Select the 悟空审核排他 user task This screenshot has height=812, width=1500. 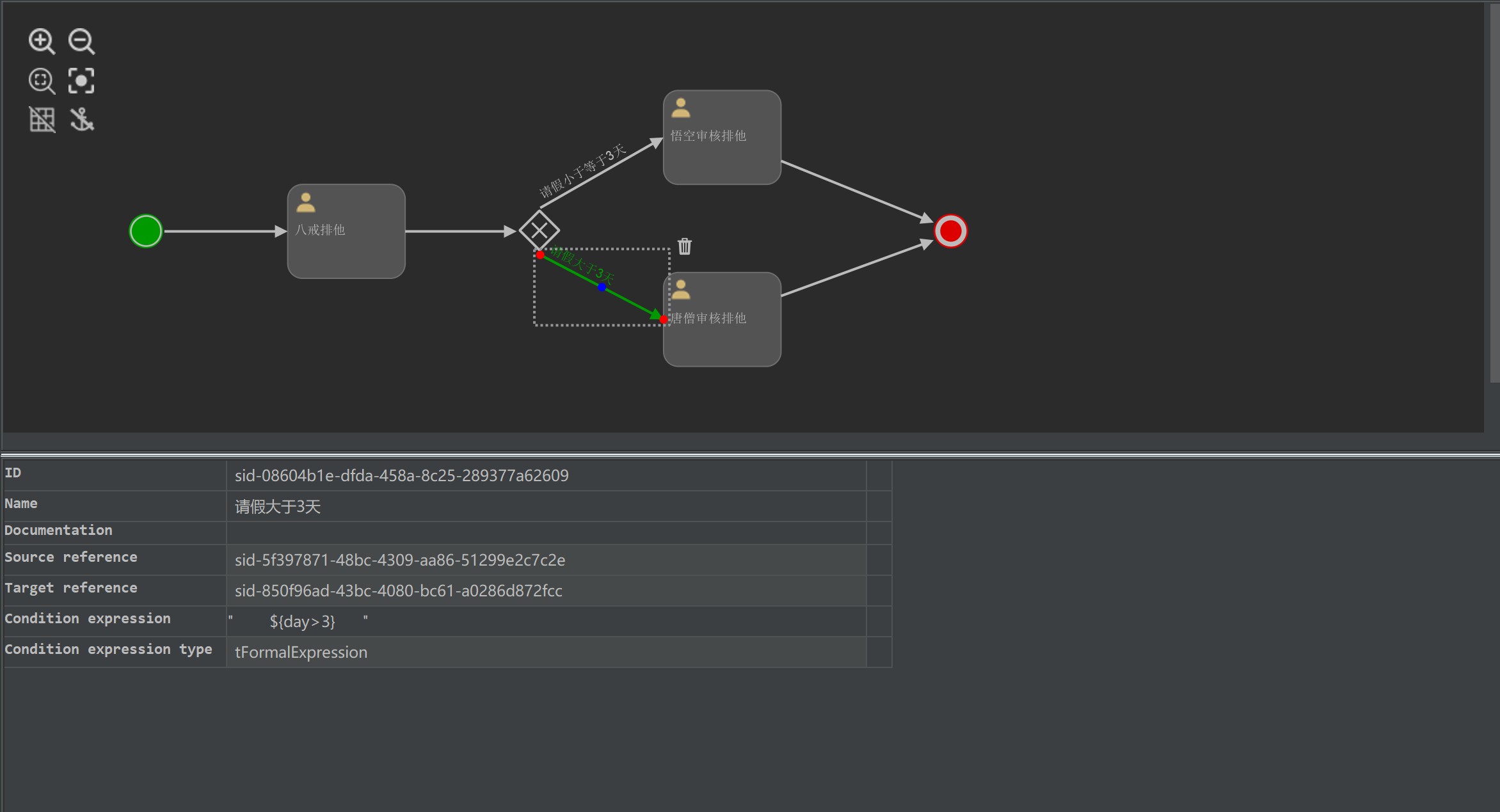pos(722,137)
